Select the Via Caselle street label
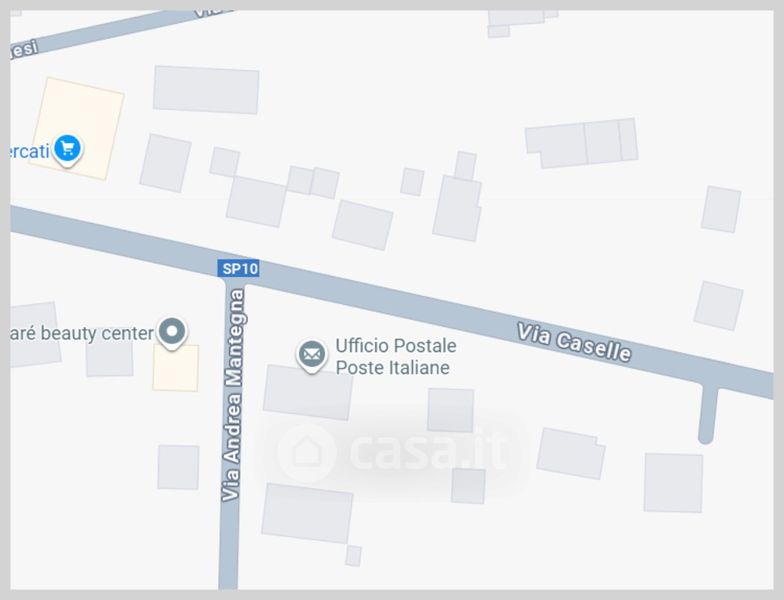 pos(574,343)
